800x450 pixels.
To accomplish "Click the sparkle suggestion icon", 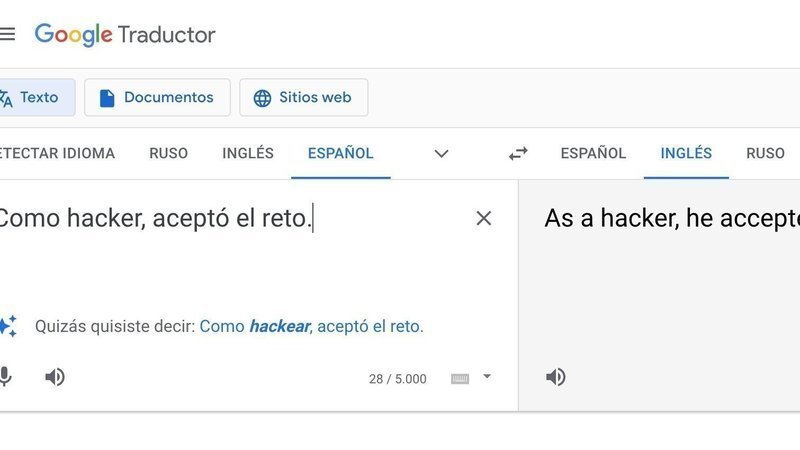I will click(8, 326).
